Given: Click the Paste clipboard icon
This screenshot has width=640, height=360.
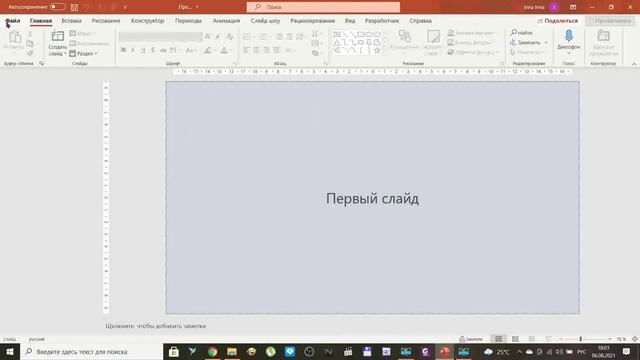Looking at the screenshot, I should coord(15,37).
